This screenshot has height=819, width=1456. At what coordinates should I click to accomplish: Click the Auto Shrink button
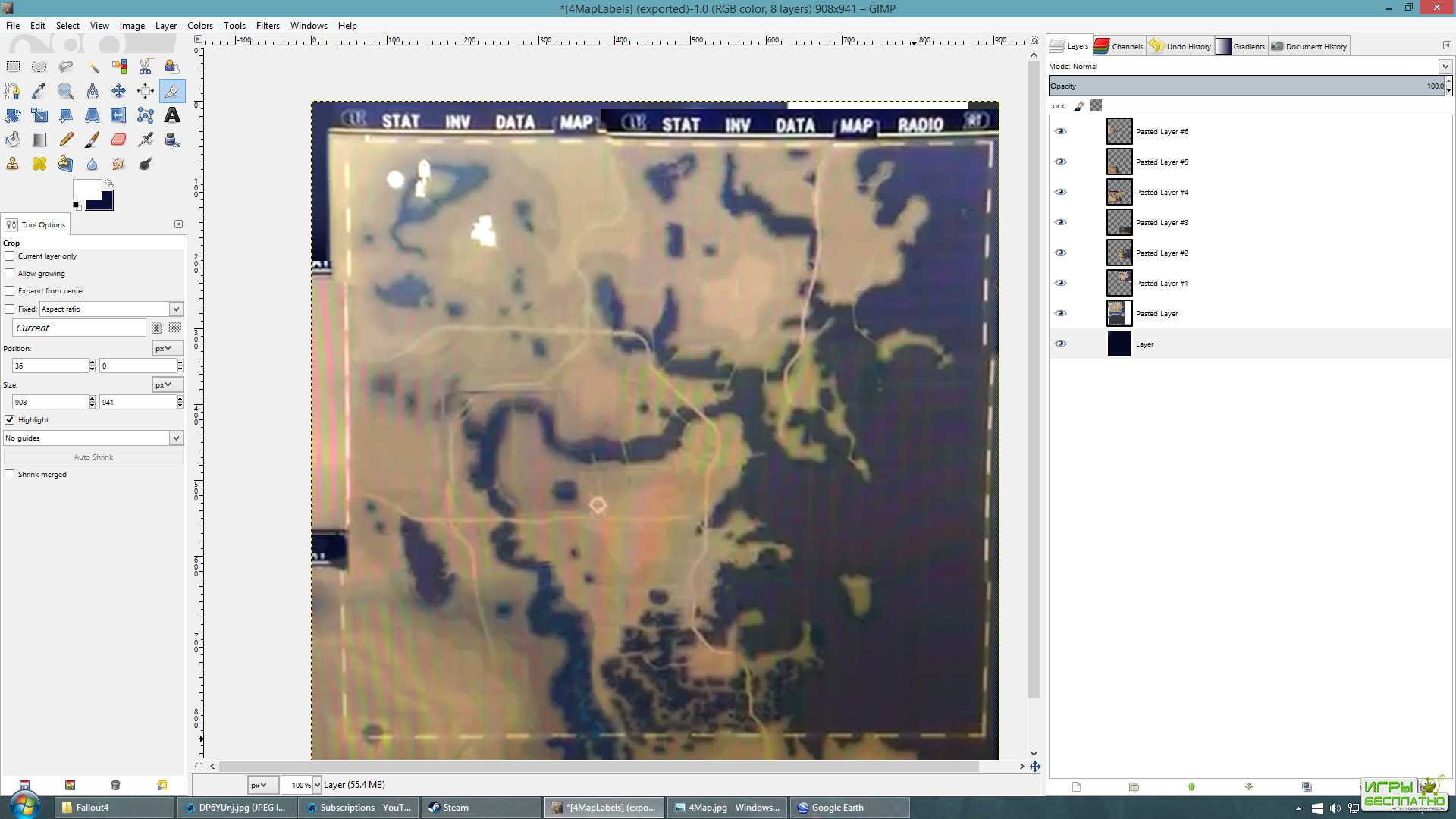[93, 457]
